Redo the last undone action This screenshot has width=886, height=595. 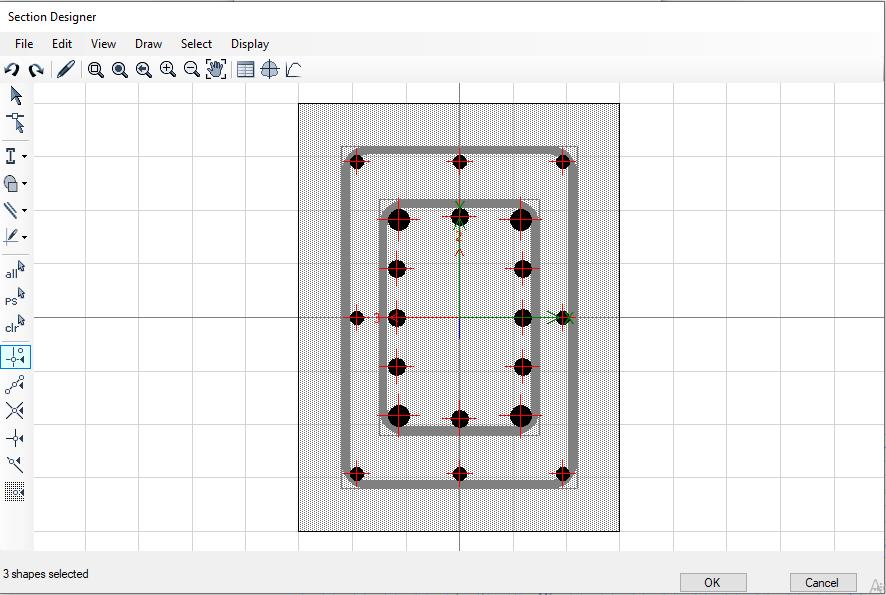point(36,70)
